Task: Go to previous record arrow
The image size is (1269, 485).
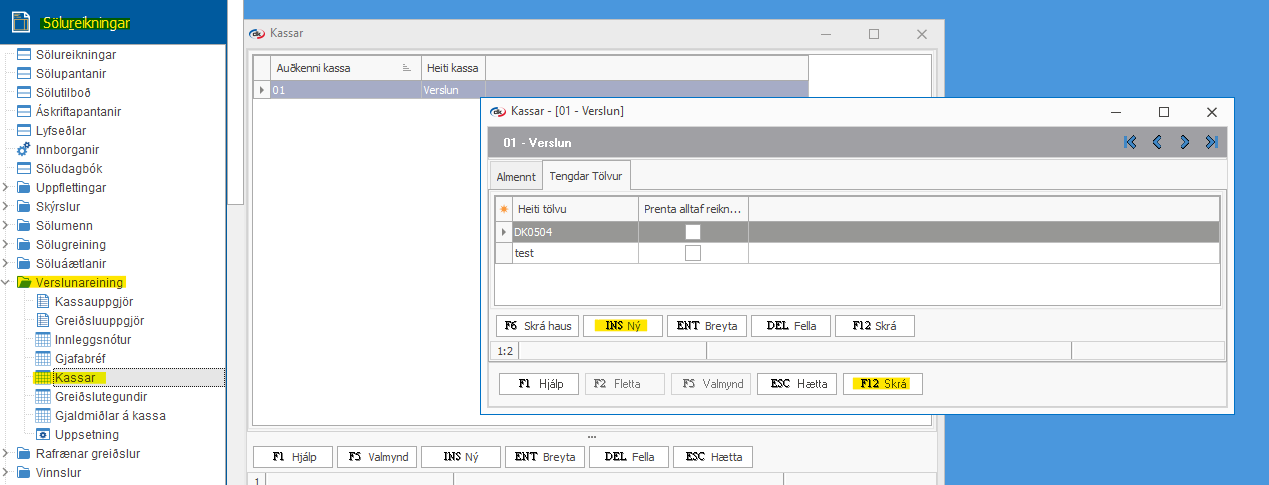Action: click(1157, 143)
